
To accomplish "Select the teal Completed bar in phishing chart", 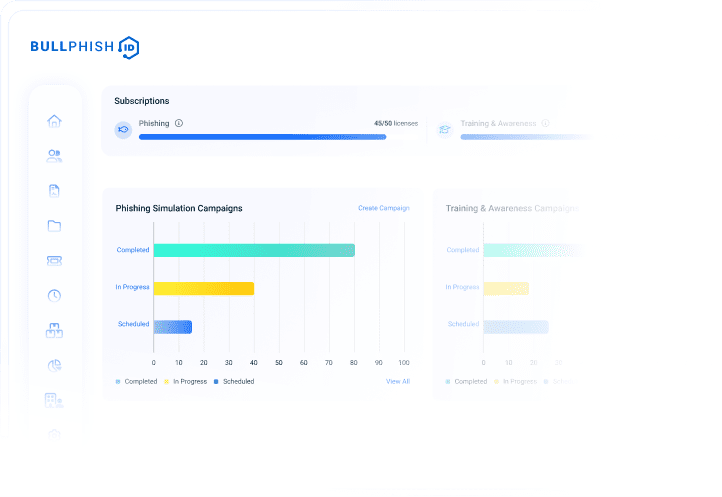I will [x=253, y=250].
